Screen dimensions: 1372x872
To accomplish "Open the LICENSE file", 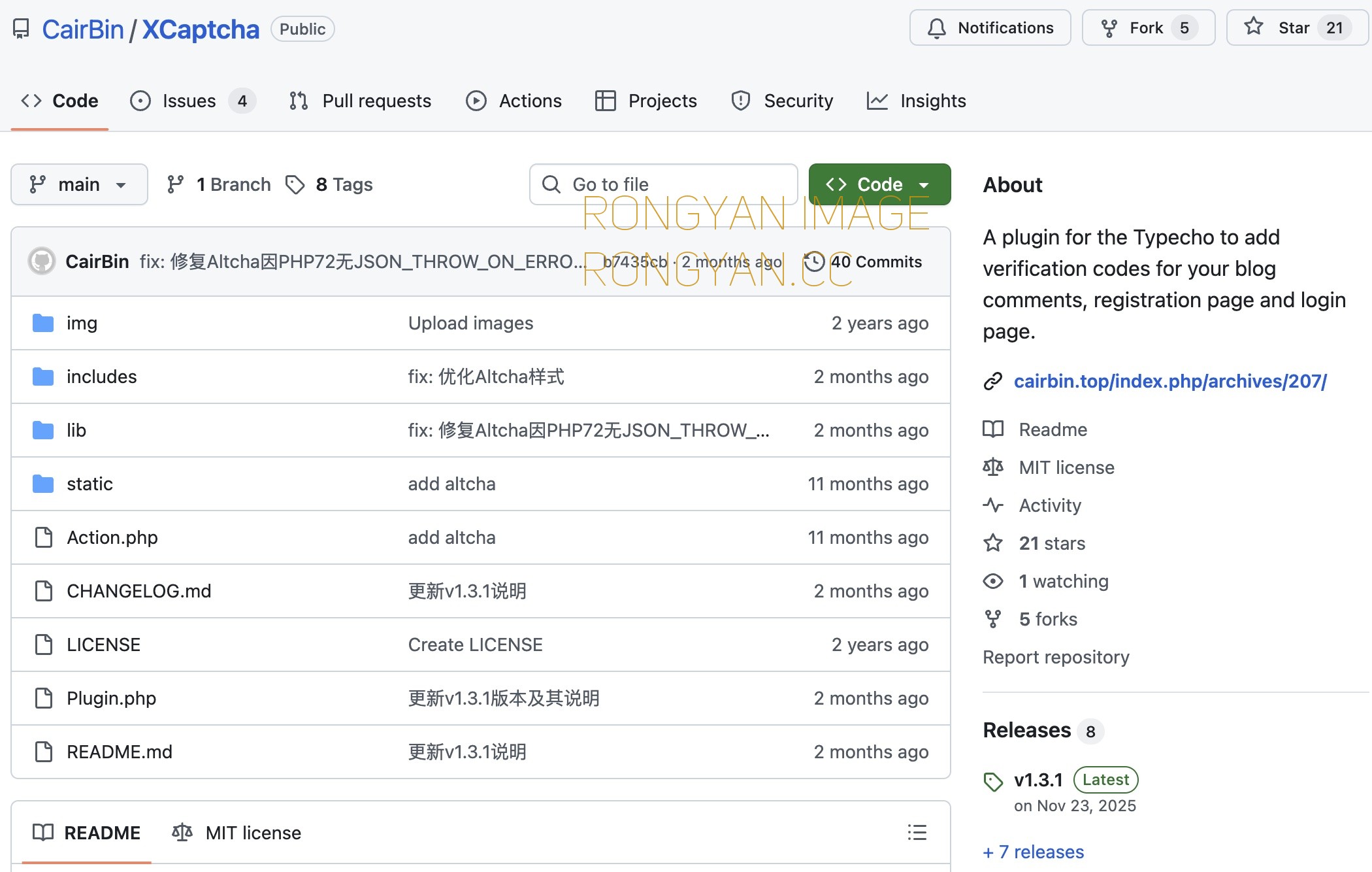I will click(x=103, y=645).
